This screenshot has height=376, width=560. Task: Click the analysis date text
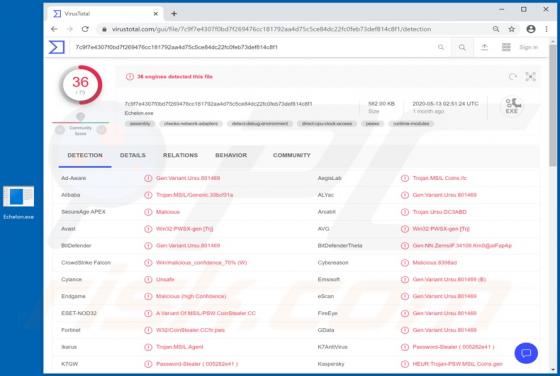(x=445, y=104)
